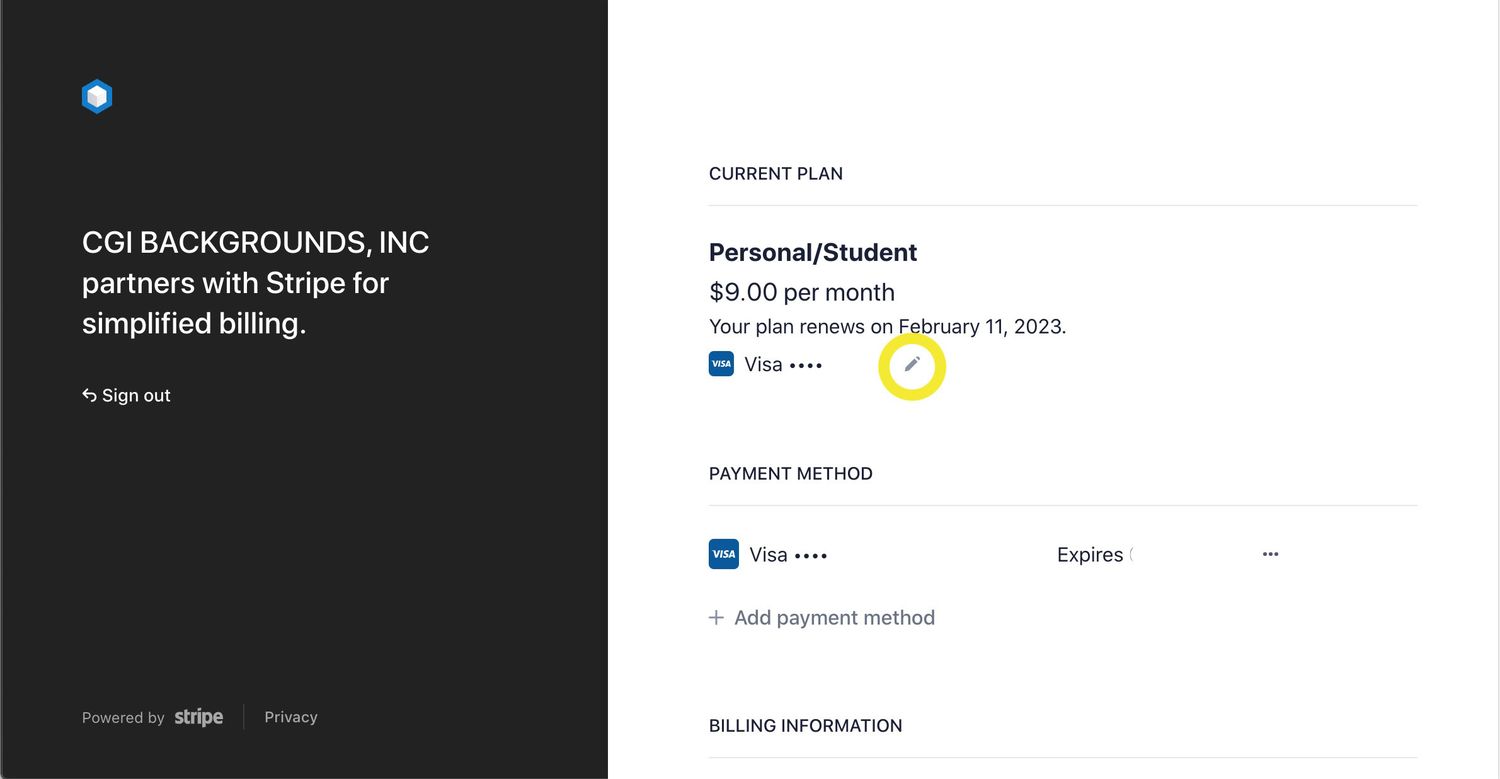Click the return arrow next to Sign out
1500x779 pixels.
89,395
